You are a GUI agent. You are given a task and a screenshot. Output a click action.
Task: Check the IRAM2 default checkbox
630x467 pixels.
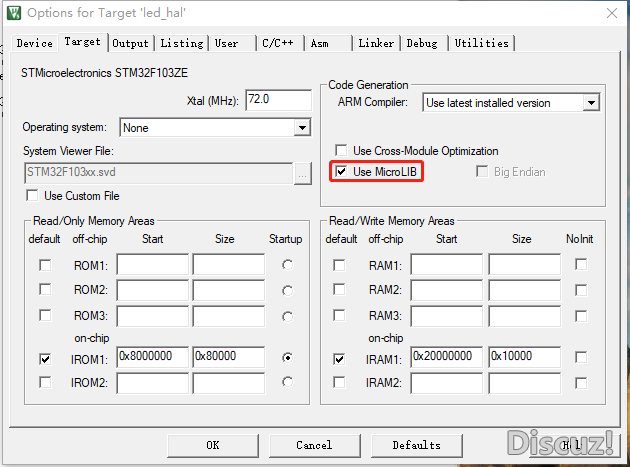pyautogui.click(x=339, y=382)
